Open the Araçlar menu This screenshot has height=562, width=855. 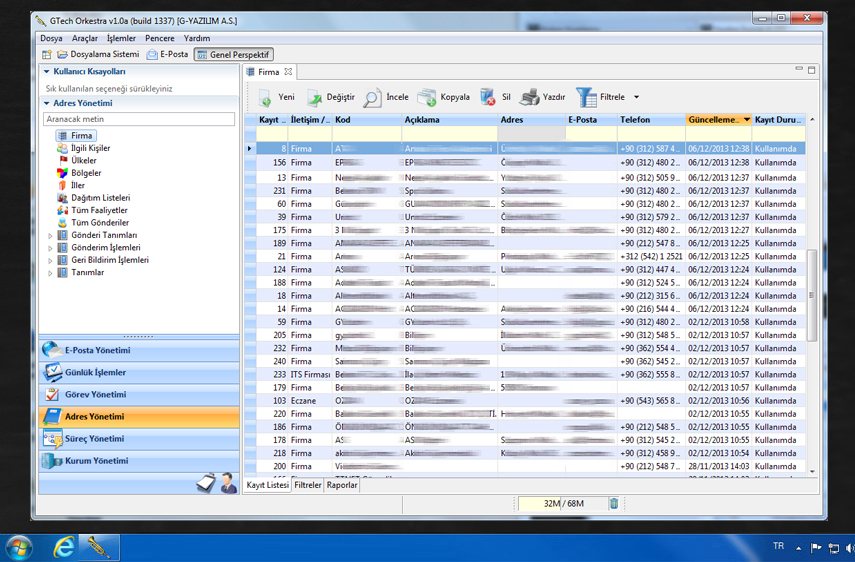click(x=85, y=38)
